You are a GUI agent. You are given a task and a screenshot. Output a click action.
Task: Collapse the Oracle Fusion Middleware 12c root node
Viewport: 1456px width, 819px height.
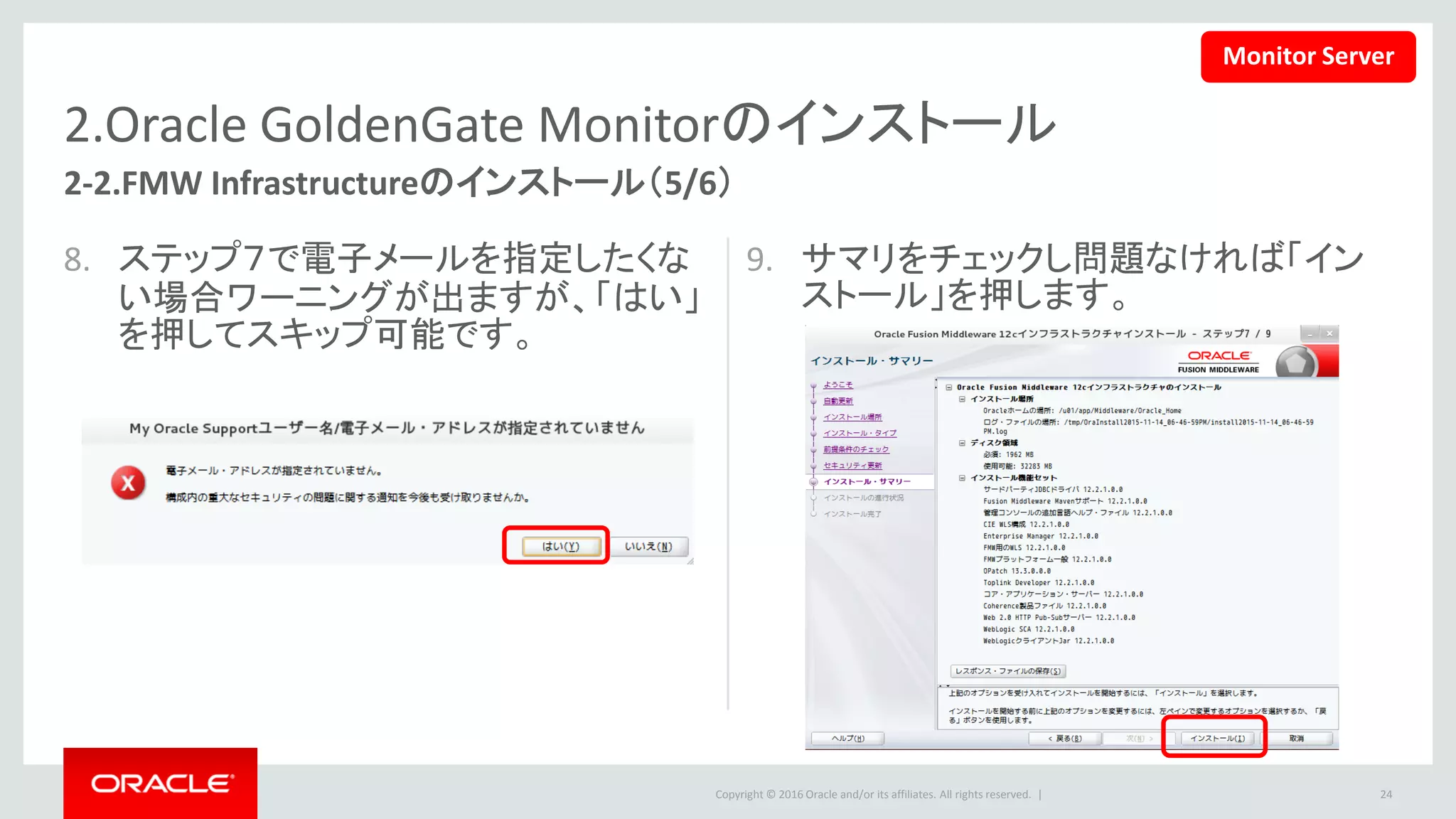tap(948, 387)
